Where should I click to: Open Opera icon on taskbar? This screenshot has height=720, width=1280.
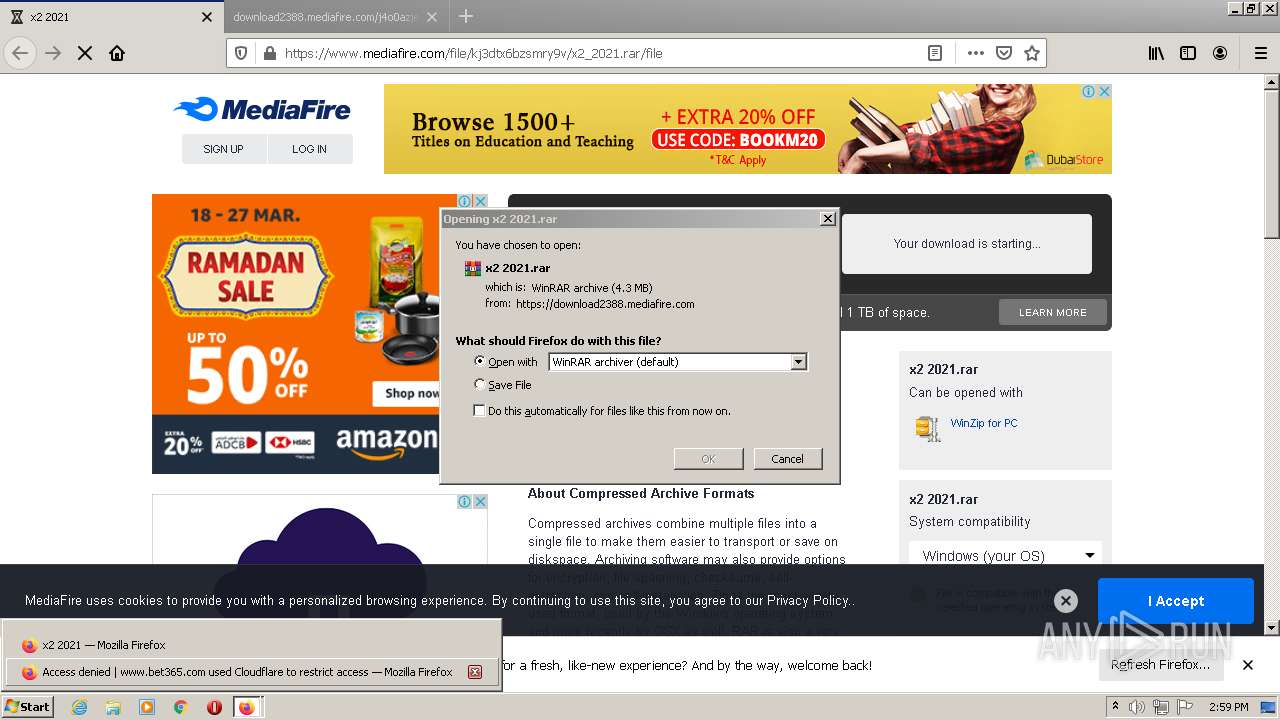pyautogui.click(x=214, y=707)
